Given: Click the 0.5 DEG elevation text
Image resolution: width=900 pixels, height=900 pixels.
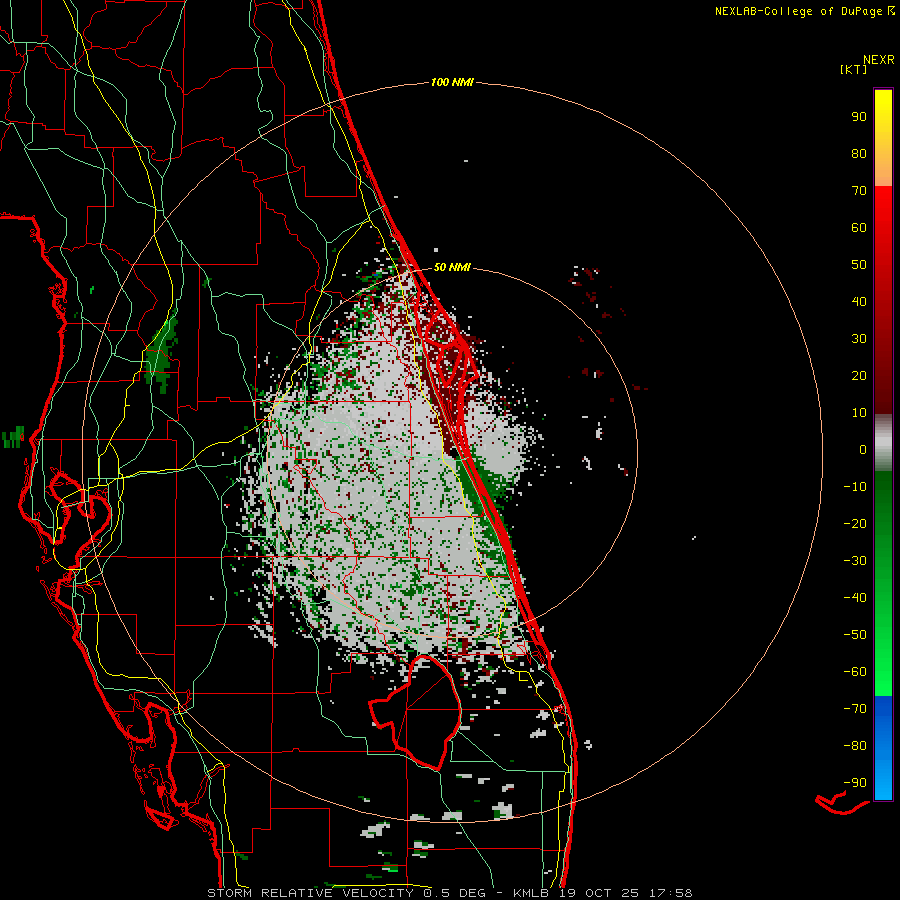Looking at the screenshot, I should [x=454, y=893].
